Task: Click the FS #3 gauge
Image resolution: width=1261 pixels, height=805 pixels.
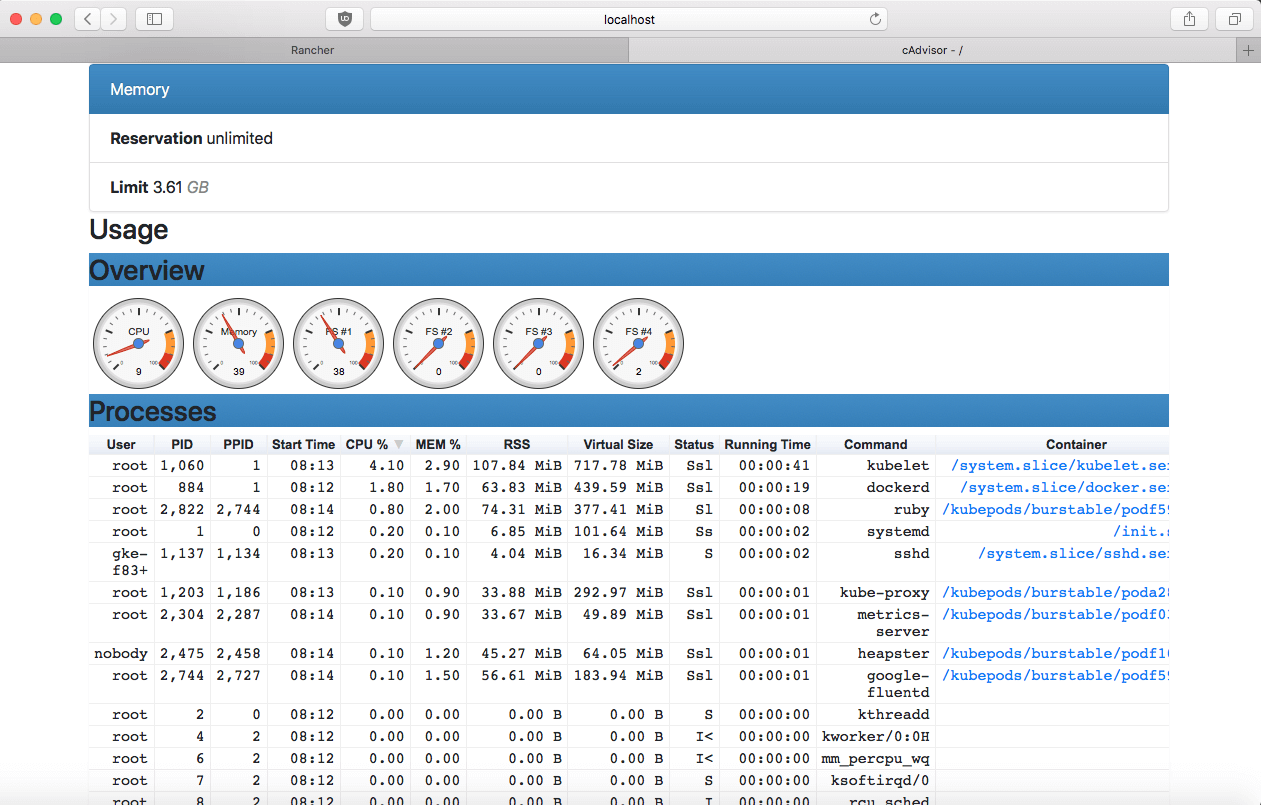Action: (538, 343)
